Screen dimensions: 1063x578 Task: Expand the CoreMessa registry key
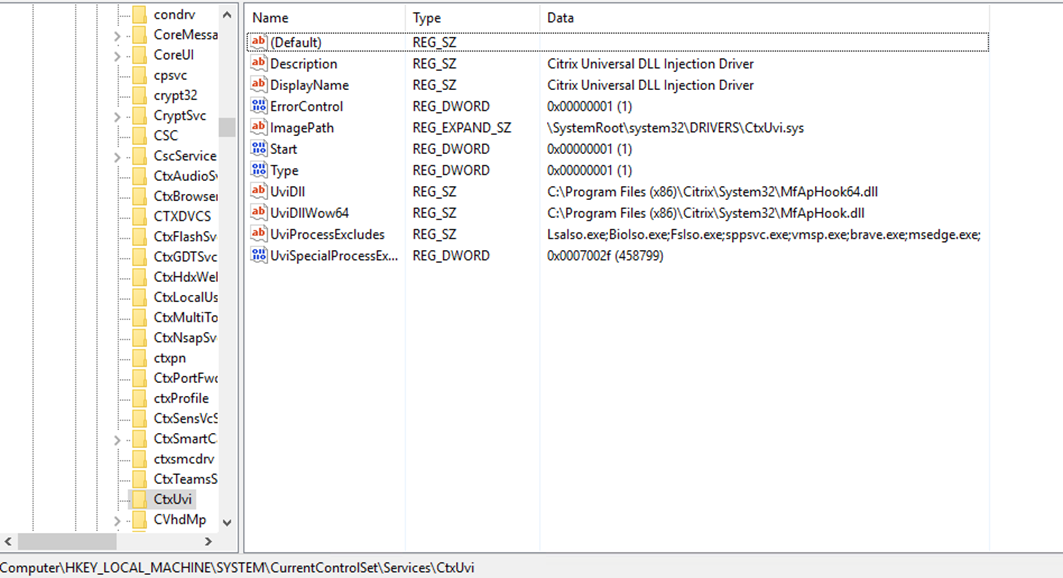point(117,36)
